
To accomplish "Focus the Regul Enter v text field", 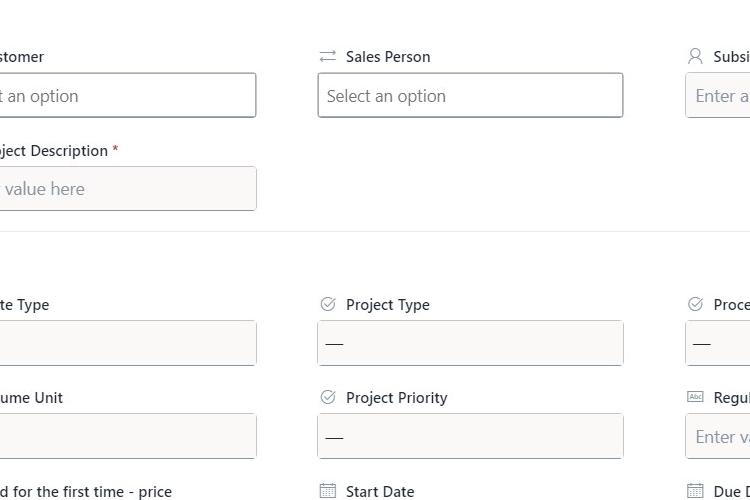I will [x=717, y=436].
